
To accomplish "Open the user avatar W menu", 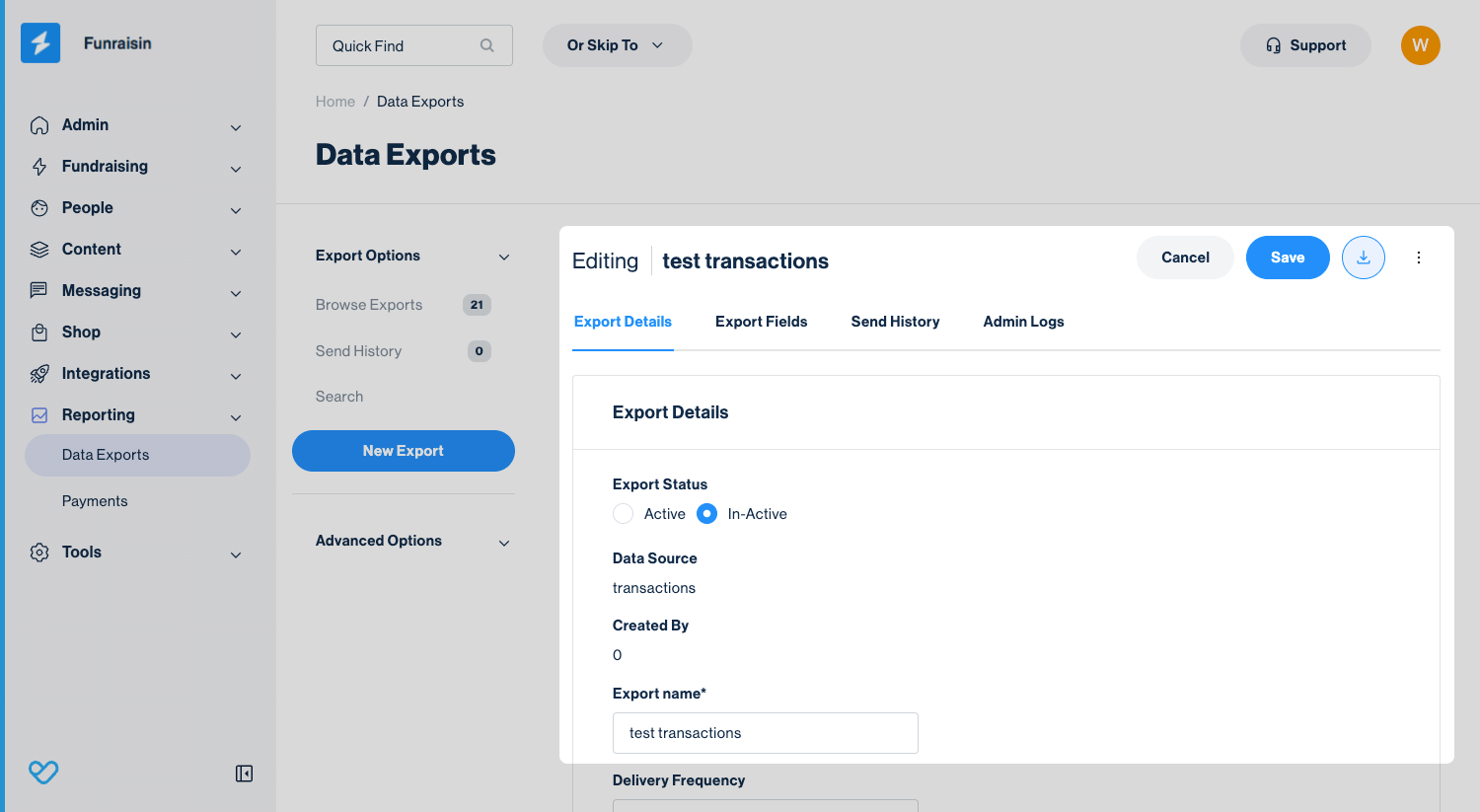I will click(1420, 45).
